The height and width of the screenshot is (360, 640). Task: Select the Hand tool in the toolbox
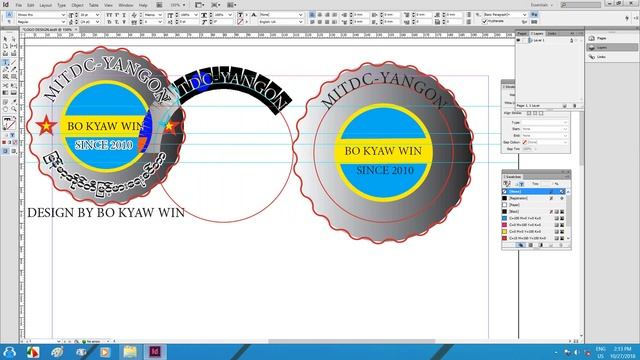click(5, 109)
